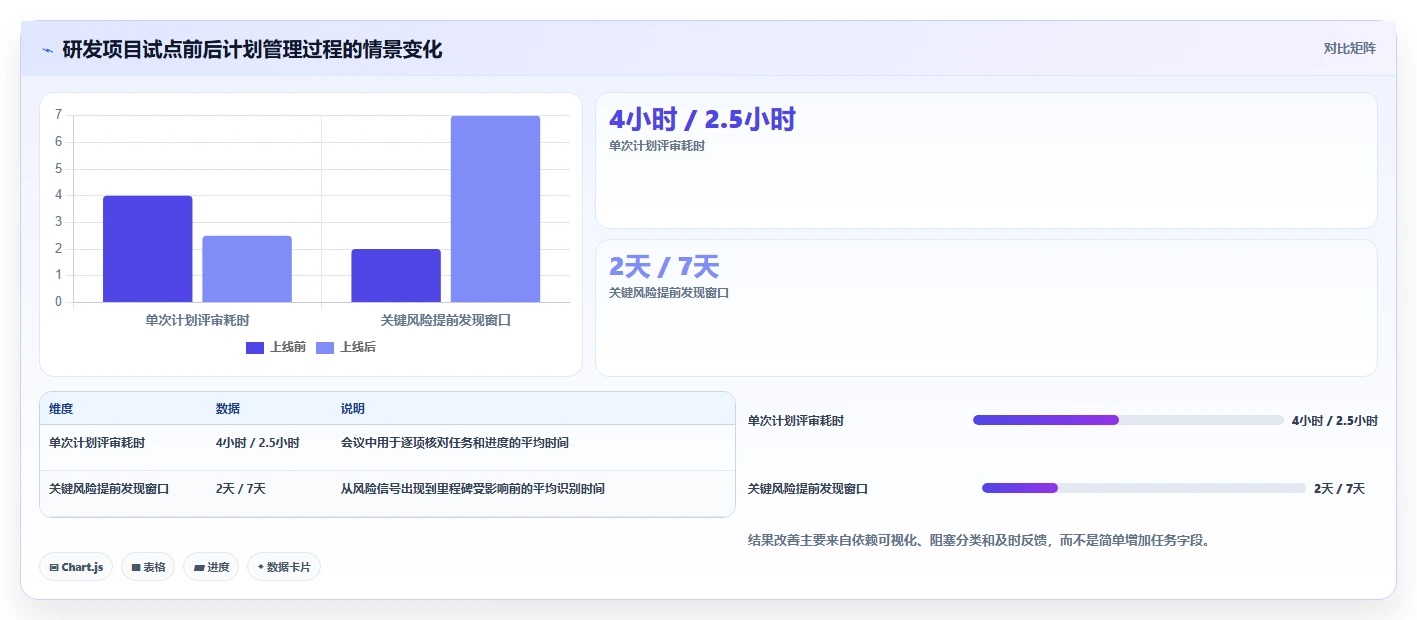
Task: Toggle the 上线前 legend swatch
Action: pyautogui.click(x=255, y=347)
